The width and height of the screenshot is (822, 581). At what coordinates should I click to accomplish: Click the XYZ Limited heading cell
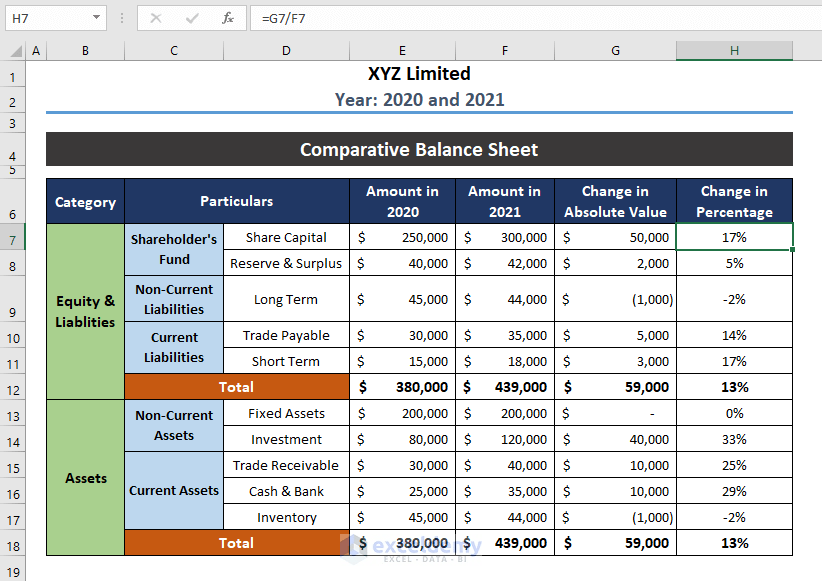click(x=419, y=73)
